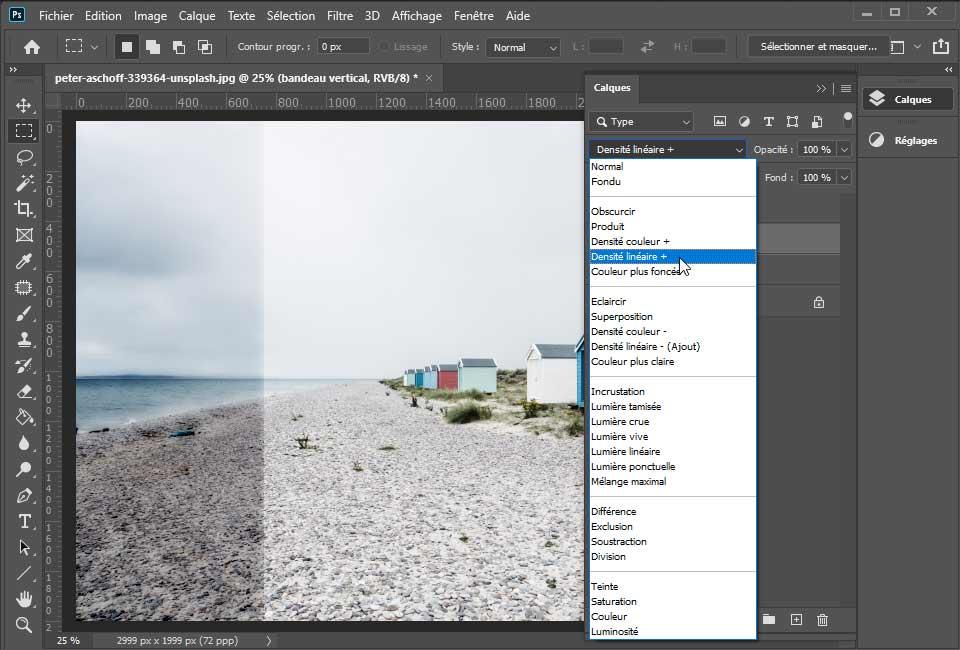Create a new layer group
This screenshot has height=650, width=960.
[x=769, y=620]
